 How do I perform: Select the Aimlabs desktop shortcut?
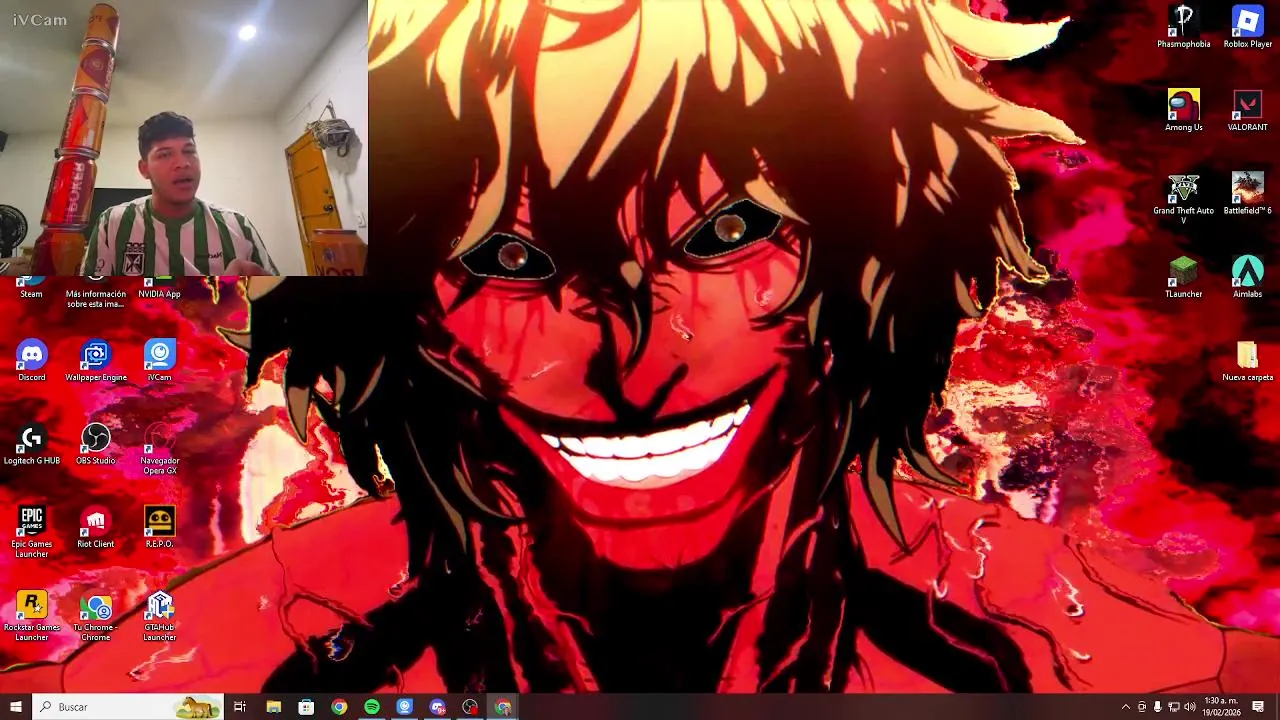pos(1248,277)
